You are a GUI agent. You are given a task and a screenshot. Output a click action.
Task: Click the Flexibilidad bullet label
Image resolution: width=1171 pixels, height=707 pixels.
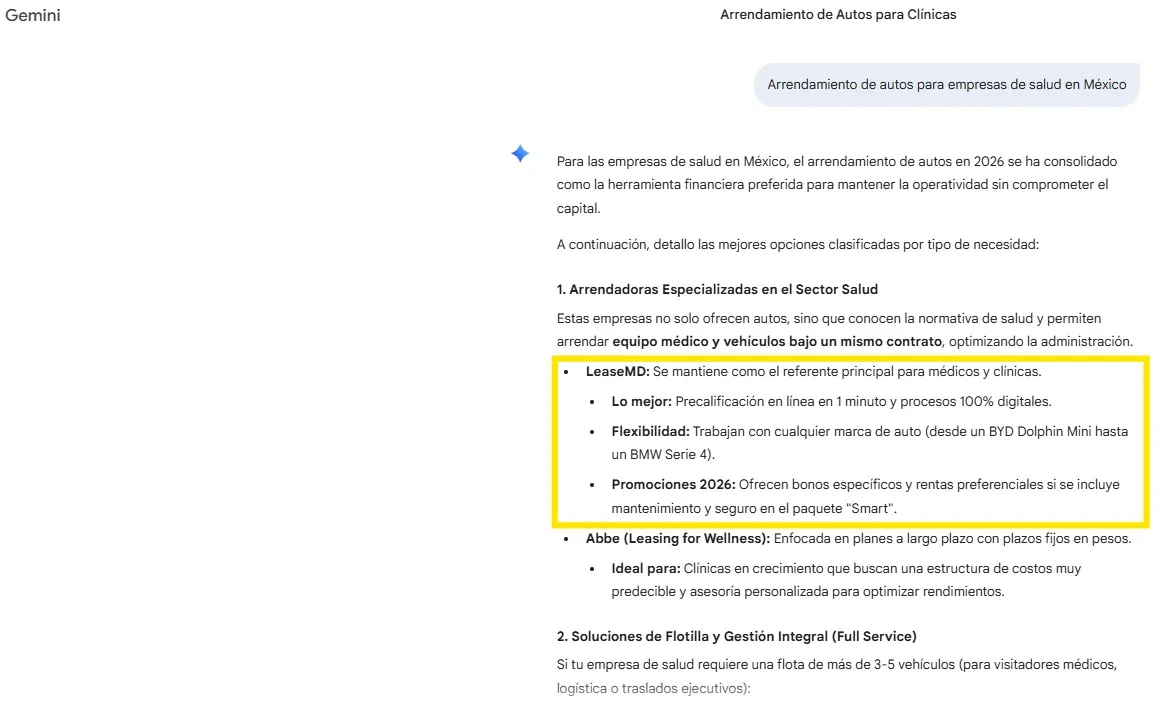click(x=650, y=432)
